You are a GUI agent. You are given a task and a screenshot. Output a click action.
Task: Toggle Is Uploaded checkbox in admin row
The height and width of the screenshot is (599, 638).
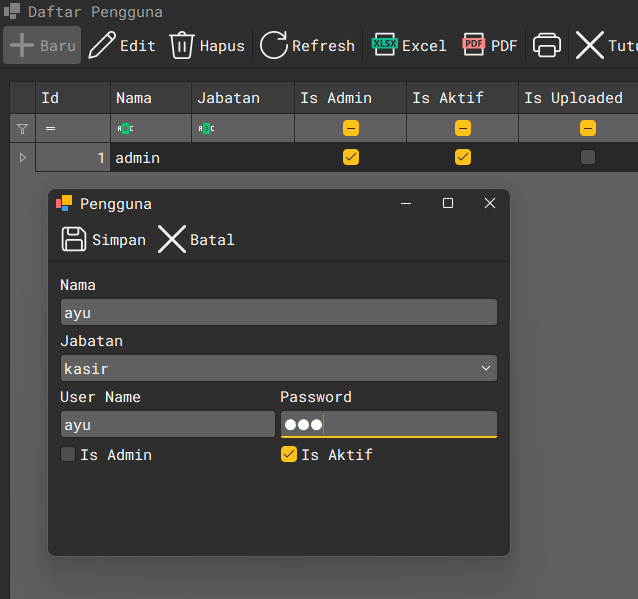pos(588,157)
